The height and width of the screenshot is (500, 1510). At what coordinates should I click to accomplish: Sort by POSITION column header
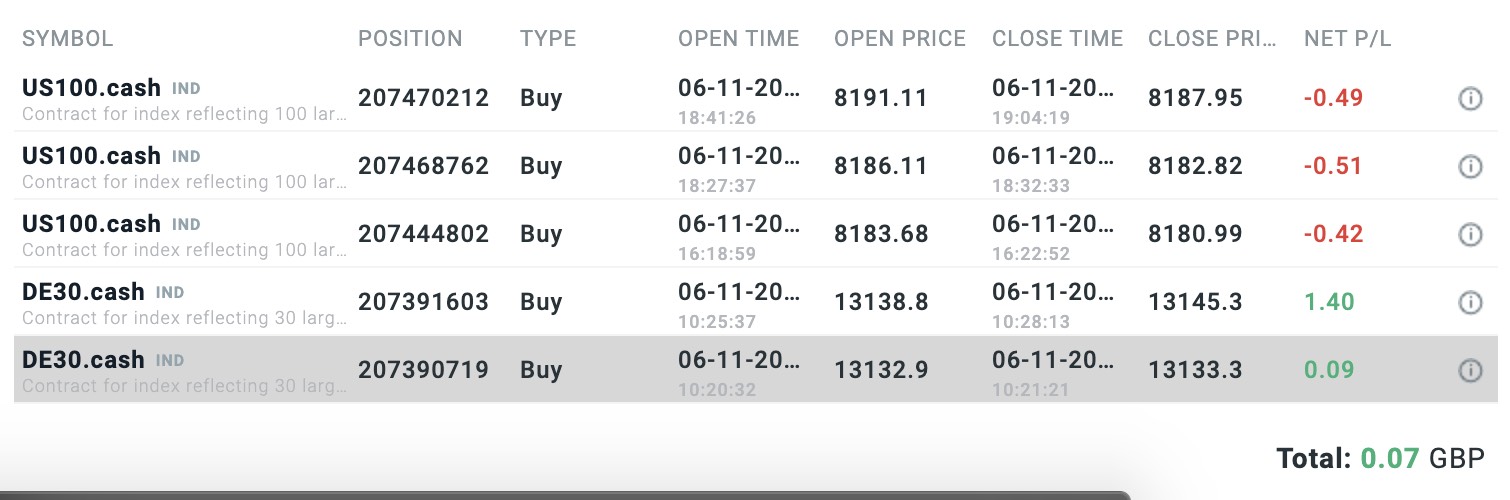410,39
